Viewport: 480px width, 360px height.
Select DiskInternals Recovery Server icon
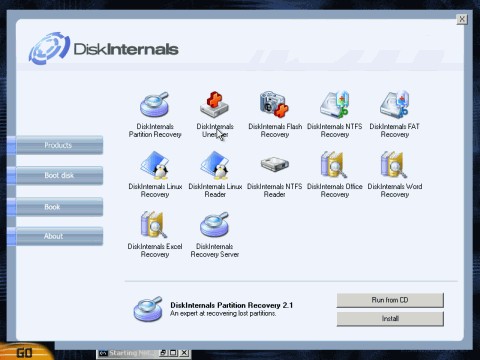214,224
